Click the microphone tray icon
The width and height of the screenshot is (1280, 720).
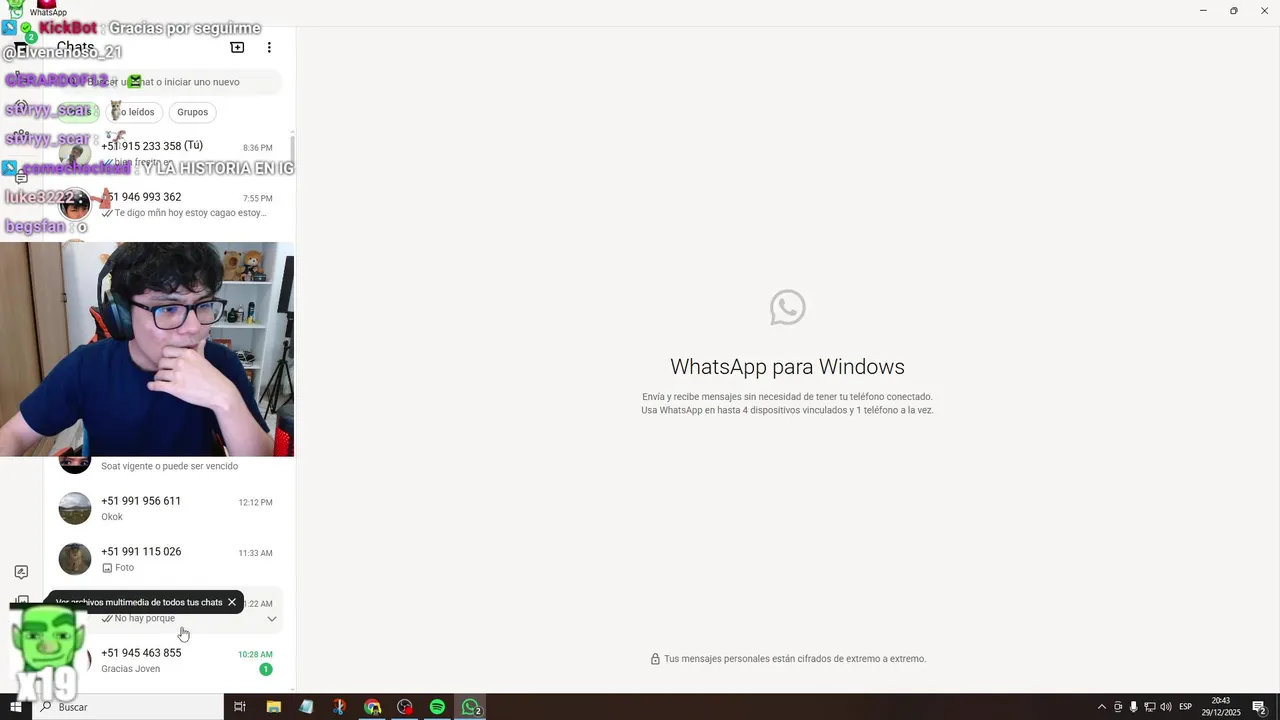1134,707
